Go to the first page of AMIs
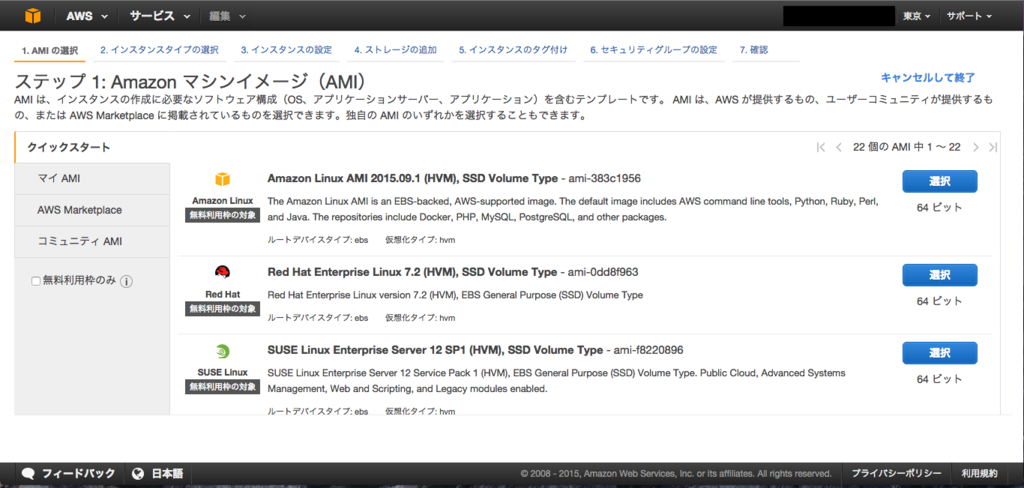This screenshot has height=488, width=1024. click(x=821, y=147)
